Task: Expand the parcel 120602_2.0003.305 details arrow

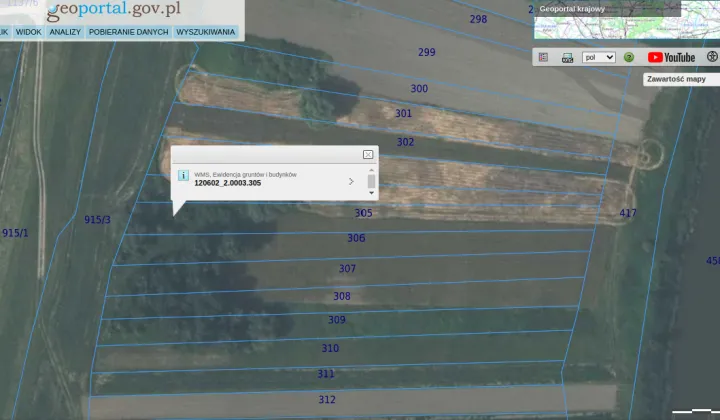Action: pos(351,181)
